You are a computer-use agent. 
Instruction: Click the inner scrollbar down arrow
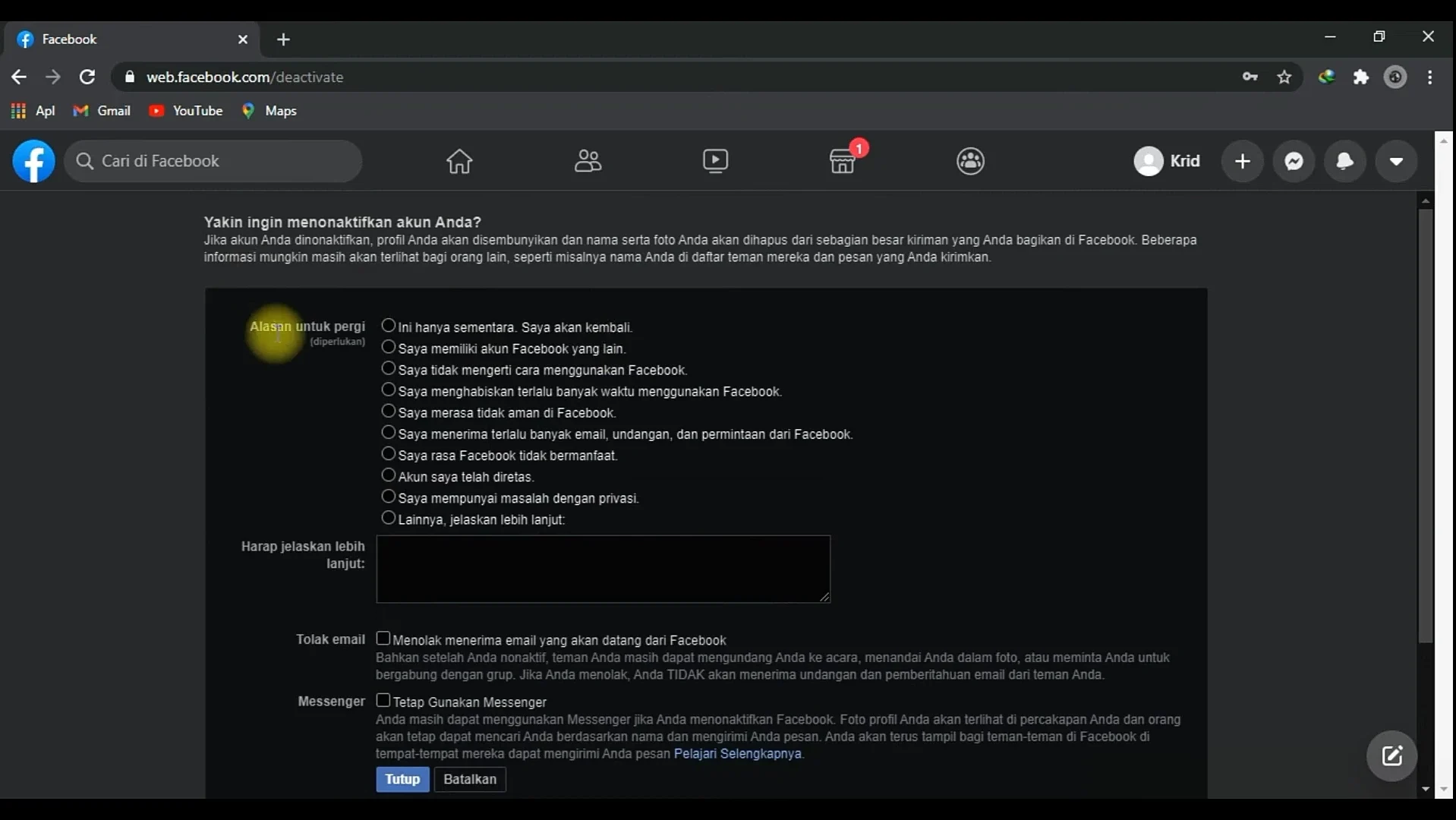click(x=1425, y=790)
